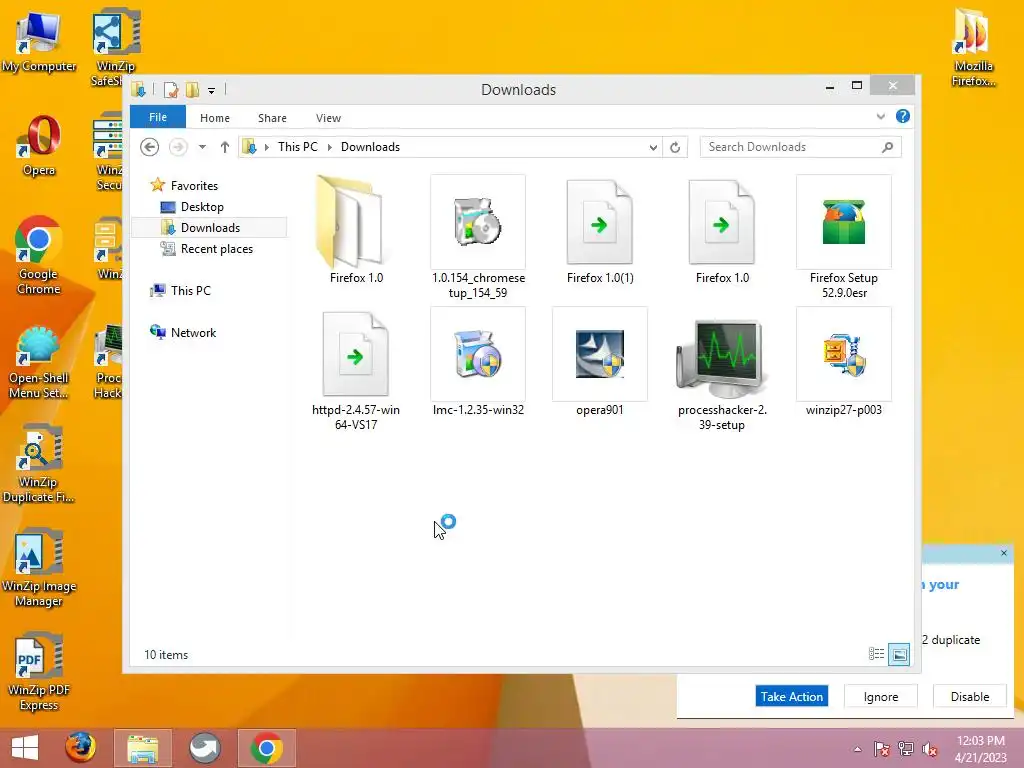
Task: Select the Firefox 1.0 shortcut file
Action: tap(722, 230)
